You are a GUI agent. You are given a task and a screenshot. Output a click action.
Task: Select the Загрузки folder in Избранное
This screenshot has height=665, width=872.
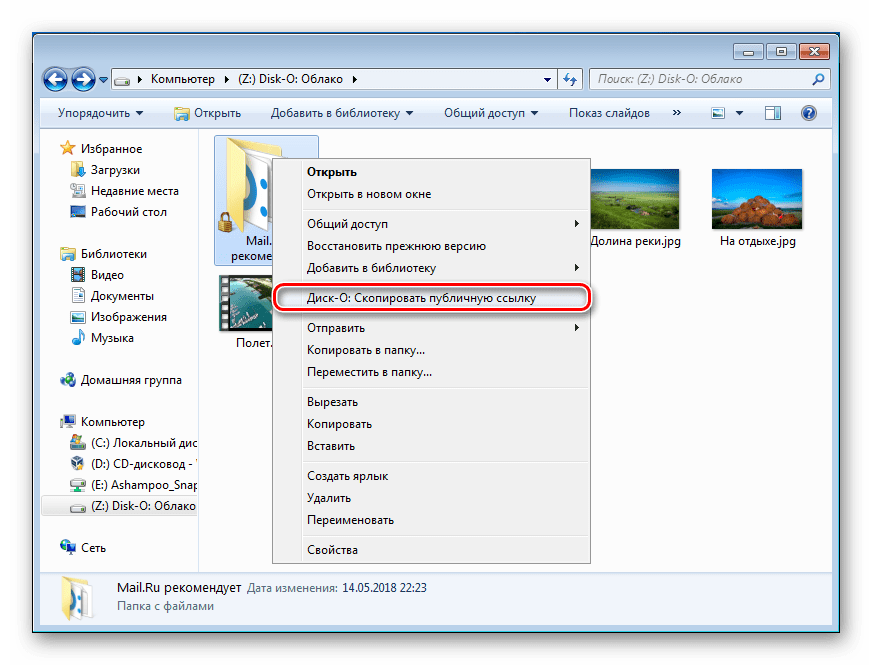[x=114, y=170]
